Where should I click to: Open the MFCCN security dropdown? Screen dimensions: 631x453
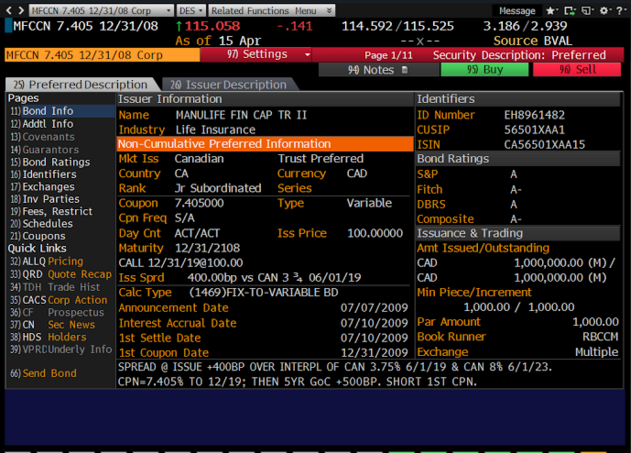point(102,10)
